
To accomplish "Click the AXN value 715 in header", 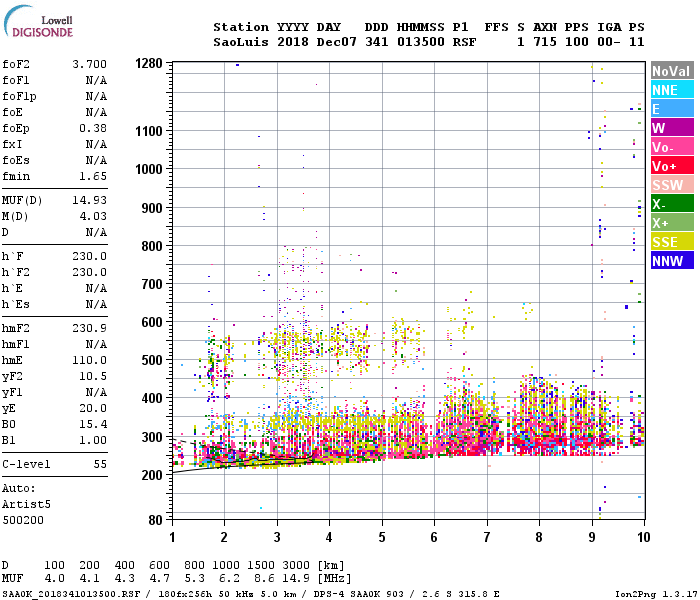I will (x=545, y=42).
